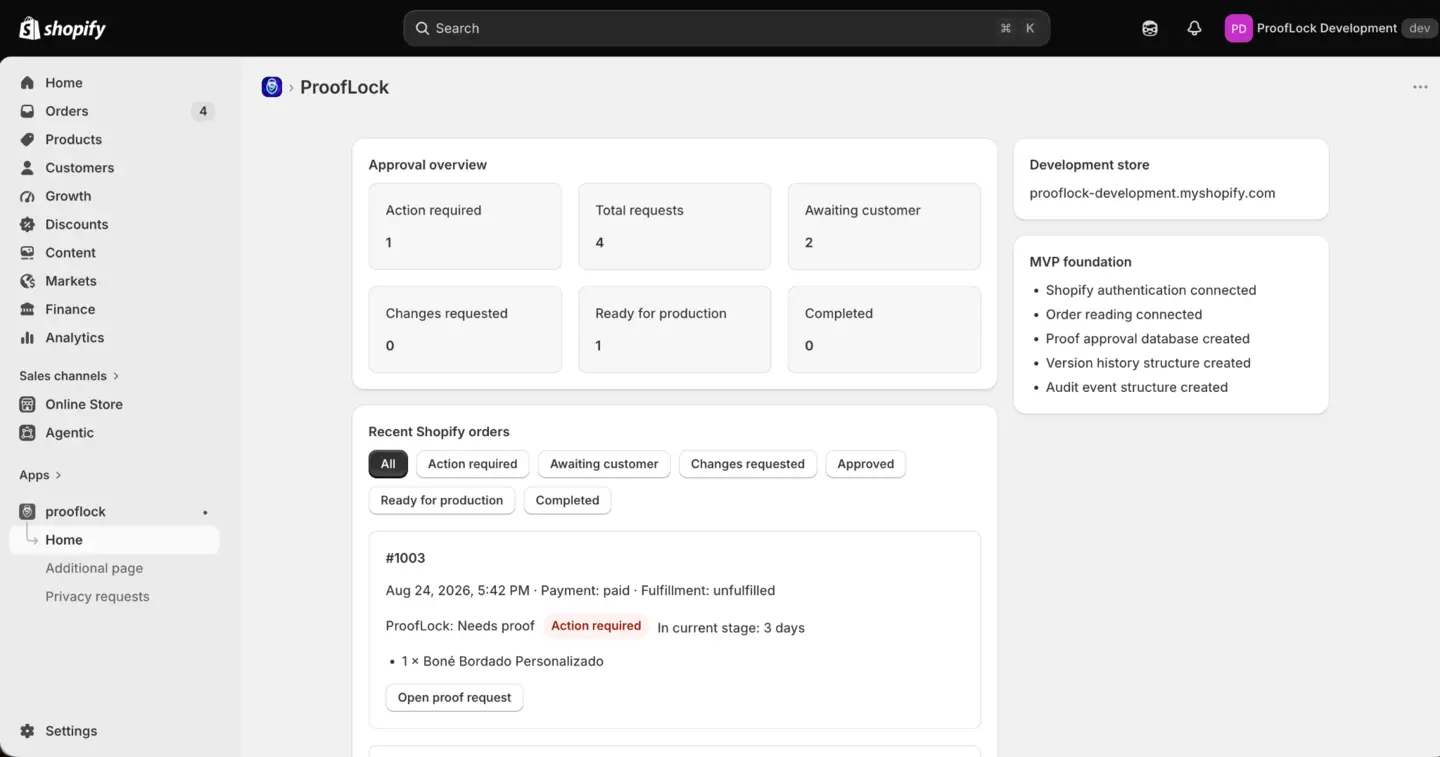This screenshot has height=757, width=1440.
Task: Click the Recent Shopify orders heading
Action: [x=439, y=432]
